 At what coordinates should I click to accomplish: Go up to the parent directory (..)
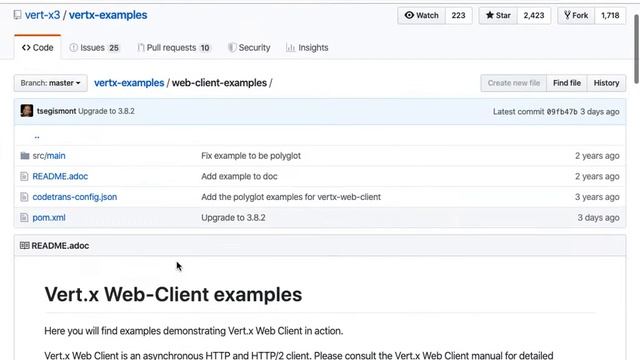click(x=37, y=136)
